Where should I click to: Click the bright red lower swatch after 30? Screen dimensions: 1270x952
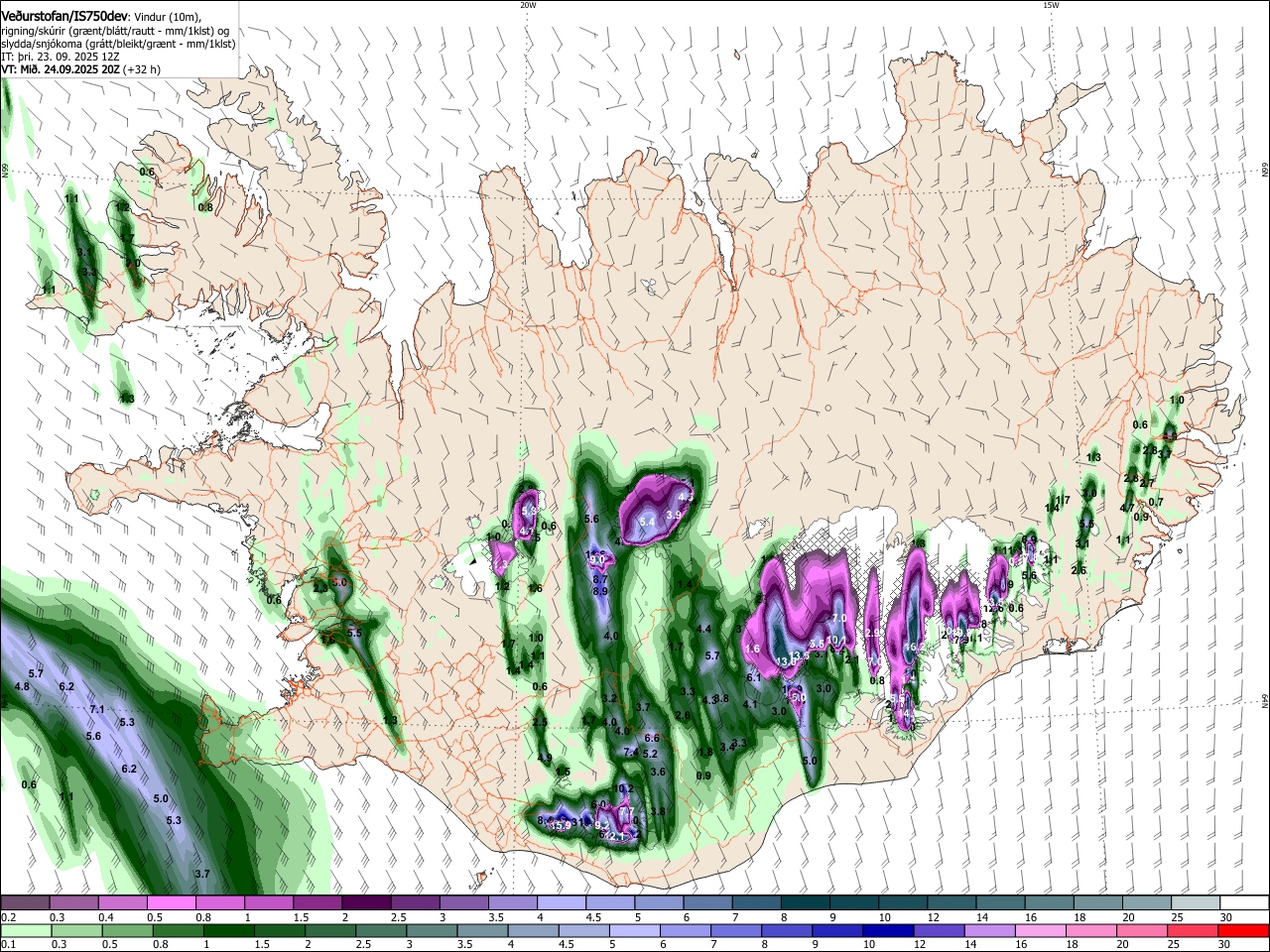1244,930
